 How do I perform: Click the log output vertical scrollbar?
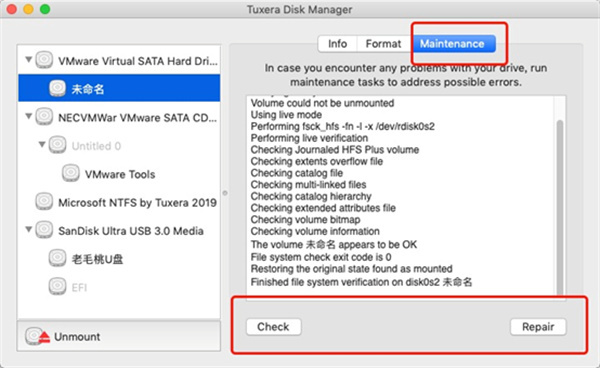pyautogui.click(x=560, y=207)
